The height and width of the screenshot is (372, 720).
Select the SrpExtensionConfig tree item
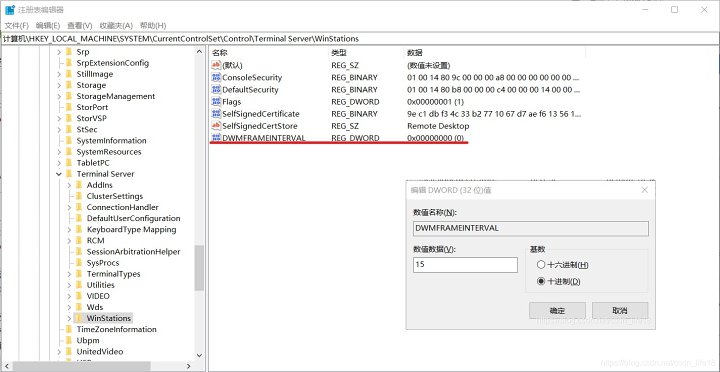pos(112,63)
